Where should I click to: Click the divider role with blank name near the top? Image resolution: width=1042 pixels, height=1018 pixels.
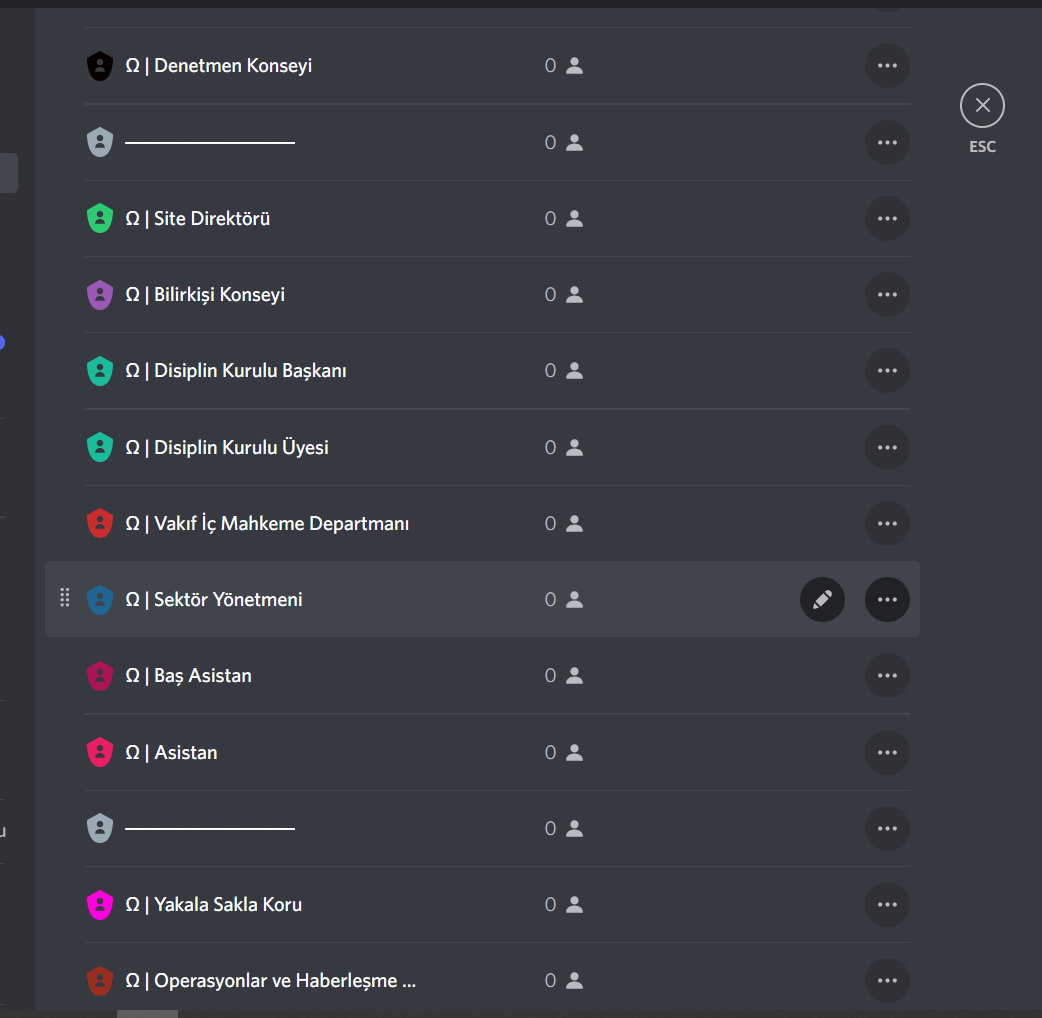[210, 142]
